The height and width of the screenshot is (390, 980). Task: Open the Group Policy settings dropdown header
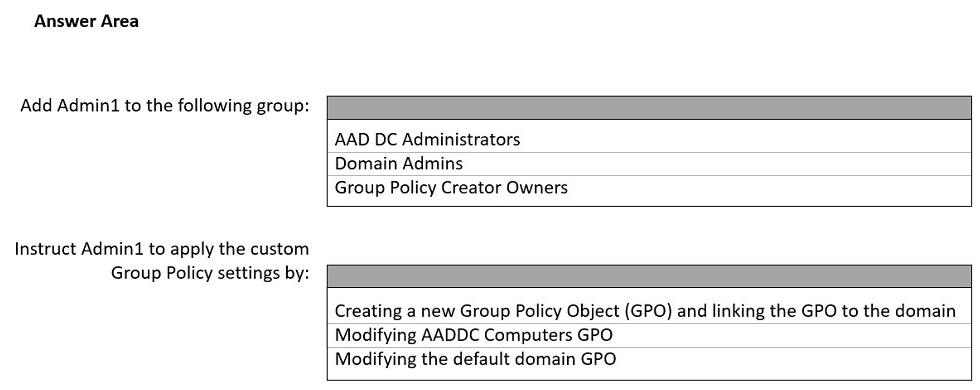[x=649, y=276]
